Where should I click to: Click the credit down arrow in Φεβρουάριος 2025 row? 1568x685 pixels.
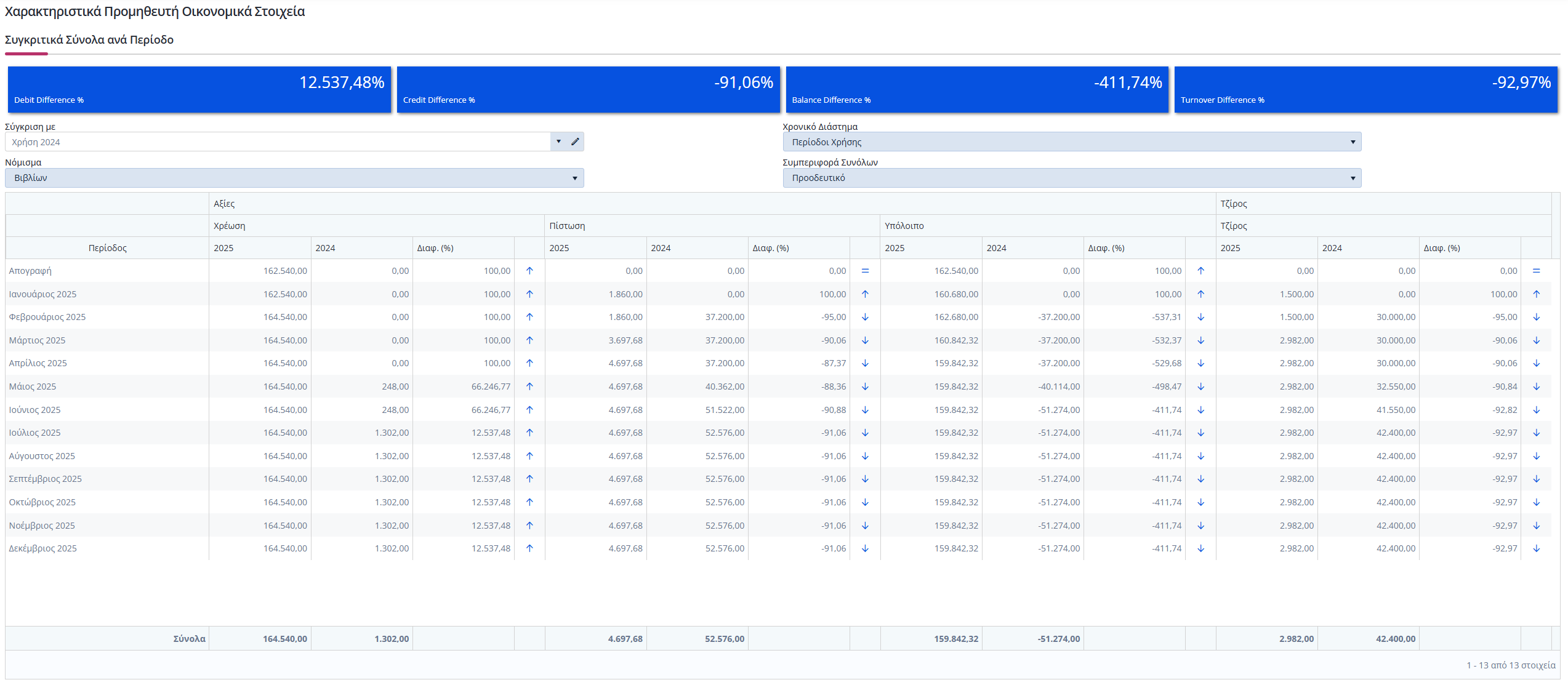(865, 317)
